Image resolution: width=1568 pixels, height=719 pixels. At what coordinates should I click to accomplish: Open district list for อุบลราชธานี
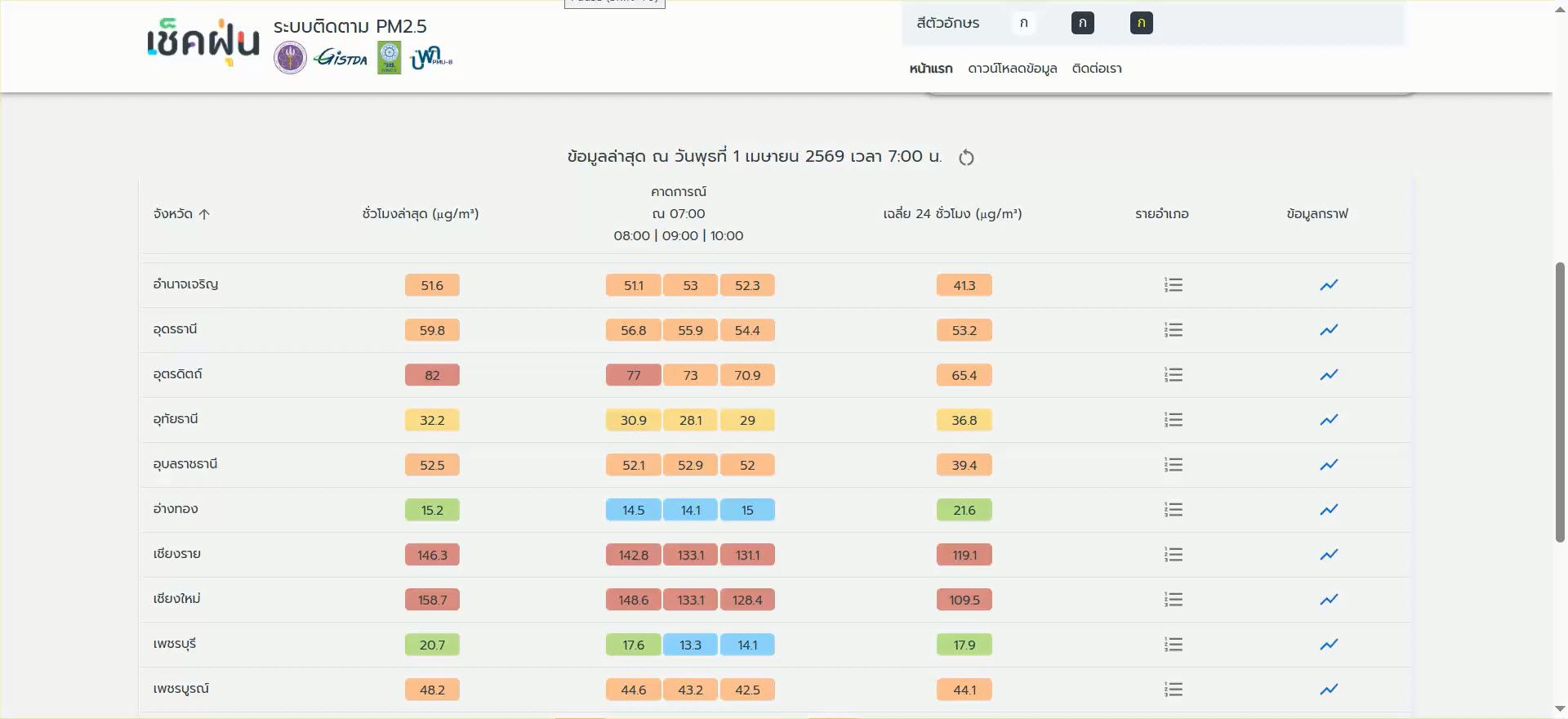pos(1173,465)
